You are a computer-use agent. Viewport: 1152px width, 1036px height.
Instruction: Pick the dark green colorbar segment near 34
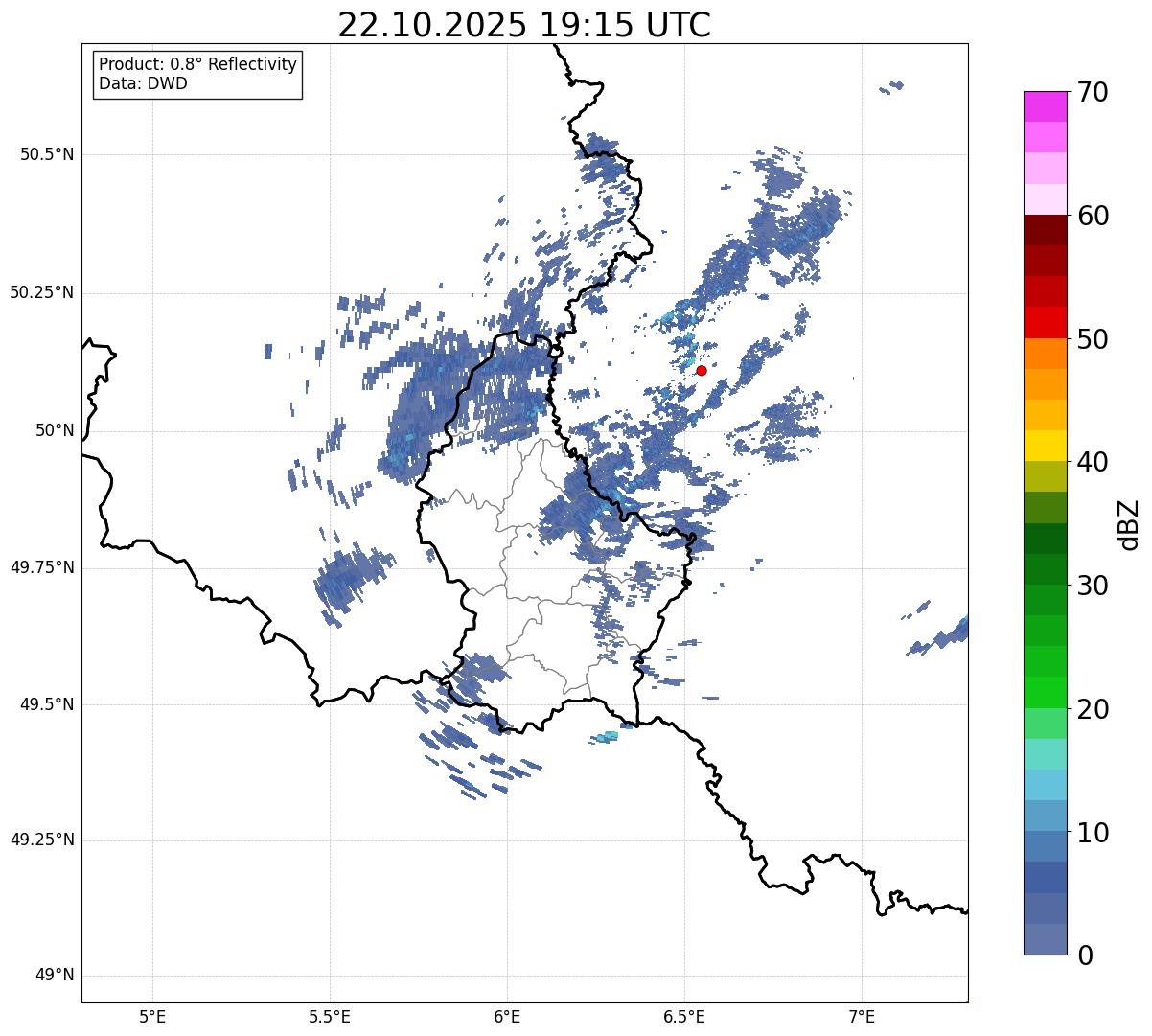[1046, 538]
